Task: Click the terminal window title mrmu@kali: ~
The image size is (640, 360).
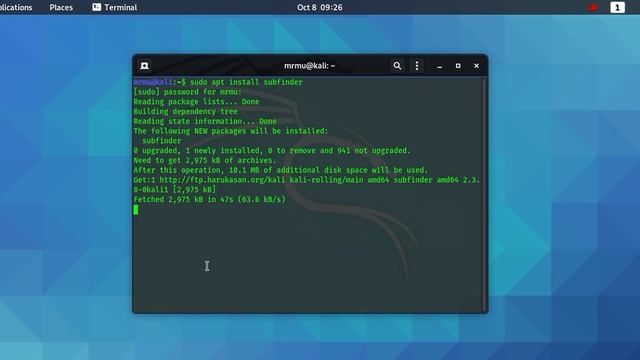Action: point(309,66)
